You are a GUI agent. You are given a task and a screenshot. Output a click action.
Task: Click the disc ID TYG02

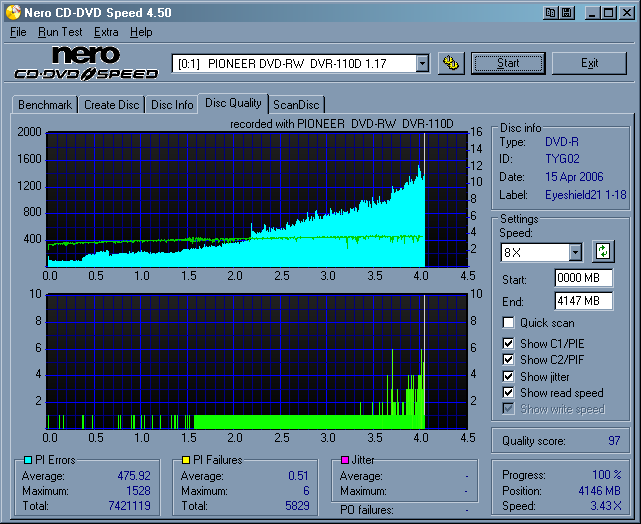[x=562, y=159]
